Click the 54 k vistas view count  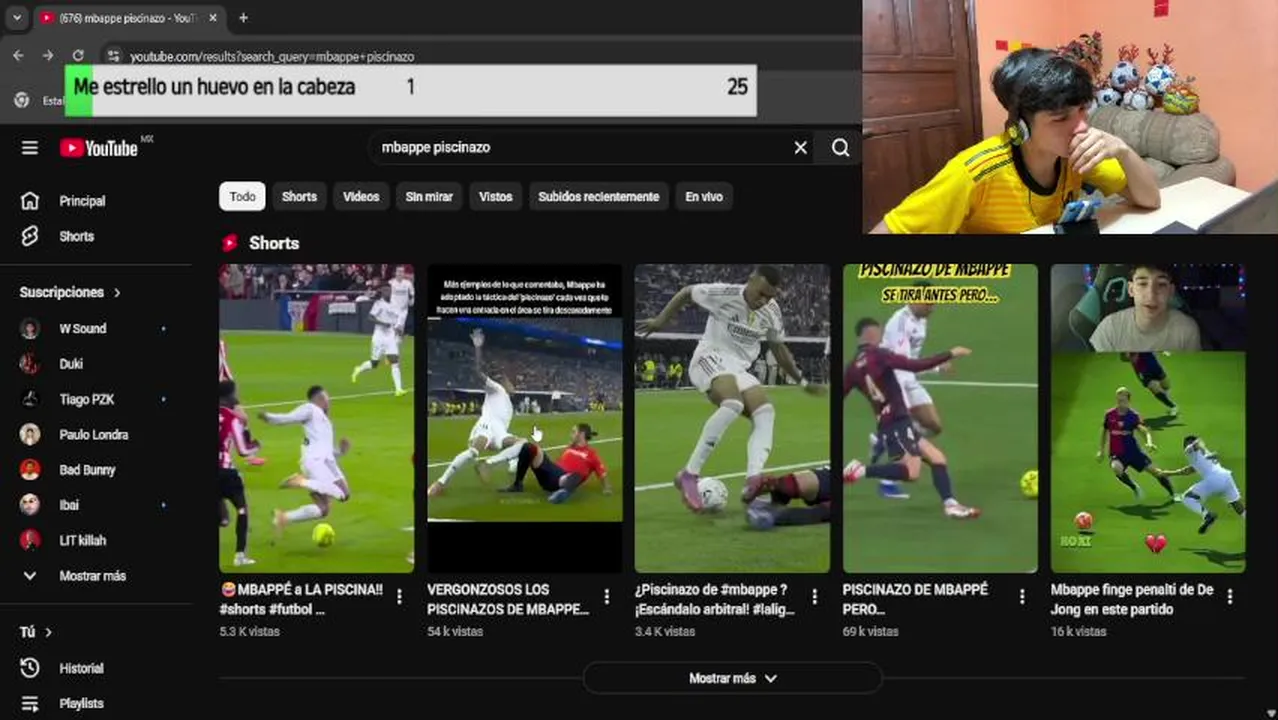(x=455, y=632)
